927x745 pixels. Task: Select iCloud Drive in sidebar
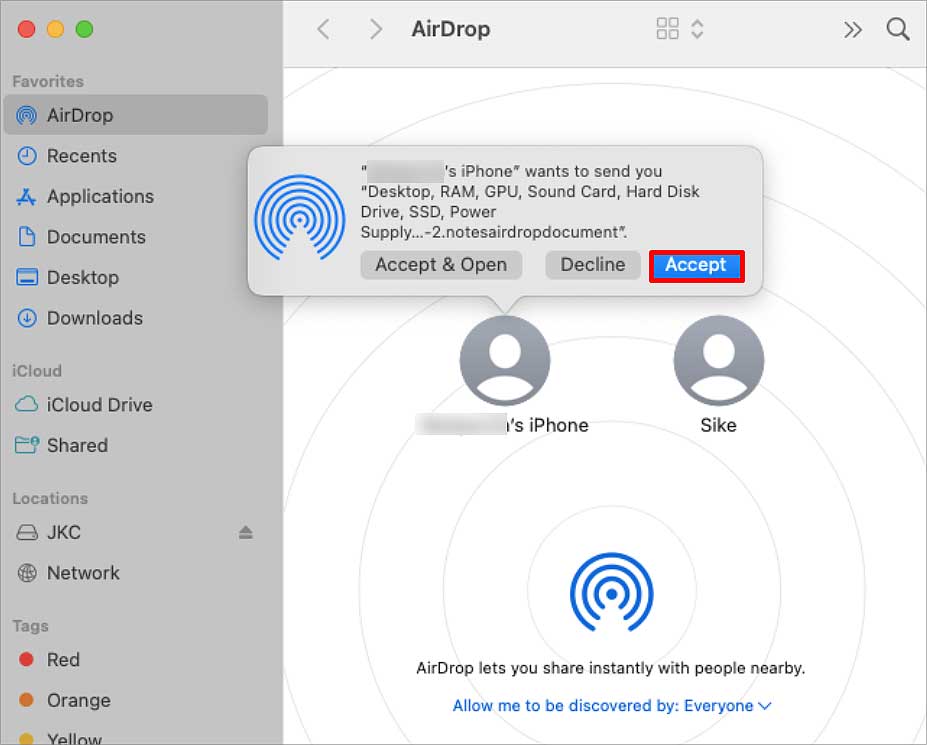(99, 405)
